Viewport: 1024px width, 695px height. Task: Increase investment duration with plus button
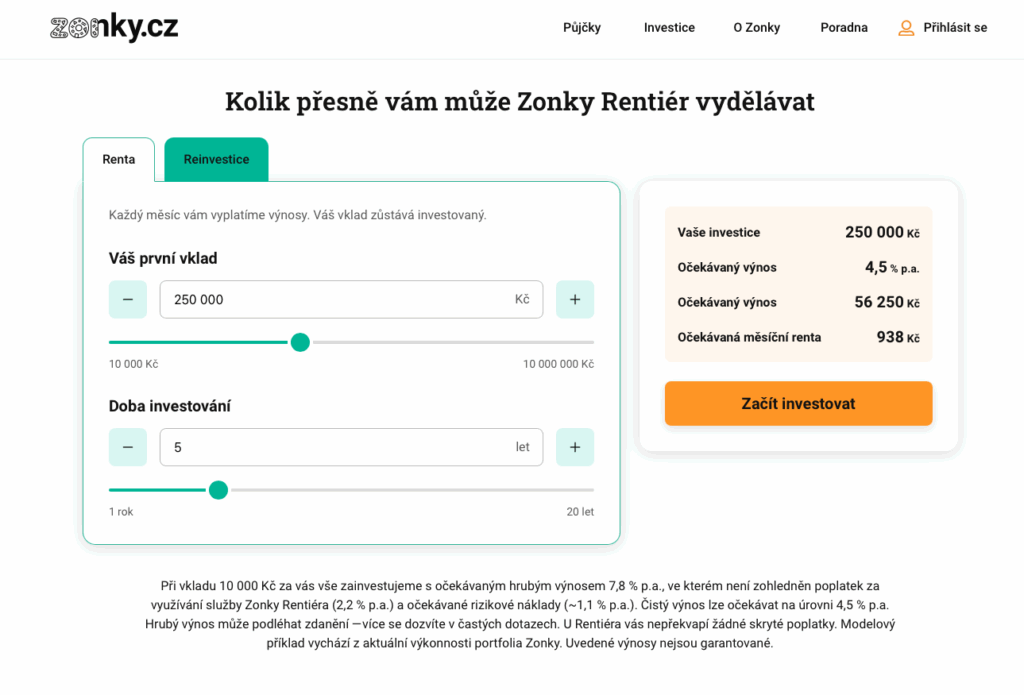575,447
